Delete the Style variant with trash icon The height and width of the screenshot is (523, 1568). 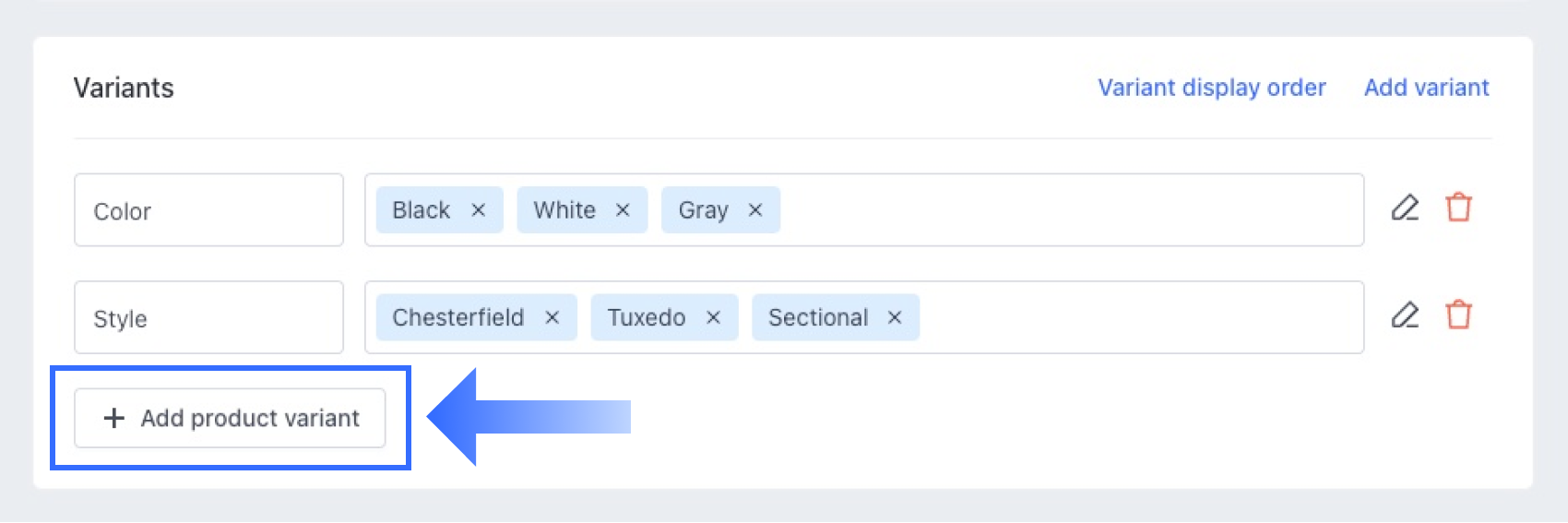point(1458,315)
